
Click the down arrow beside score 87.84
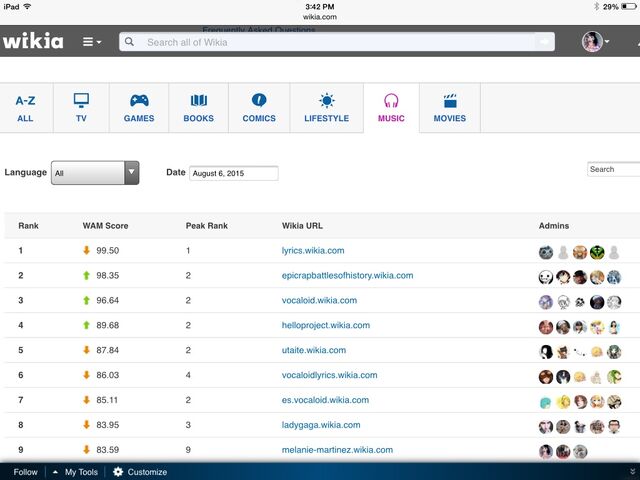(86, 350)
